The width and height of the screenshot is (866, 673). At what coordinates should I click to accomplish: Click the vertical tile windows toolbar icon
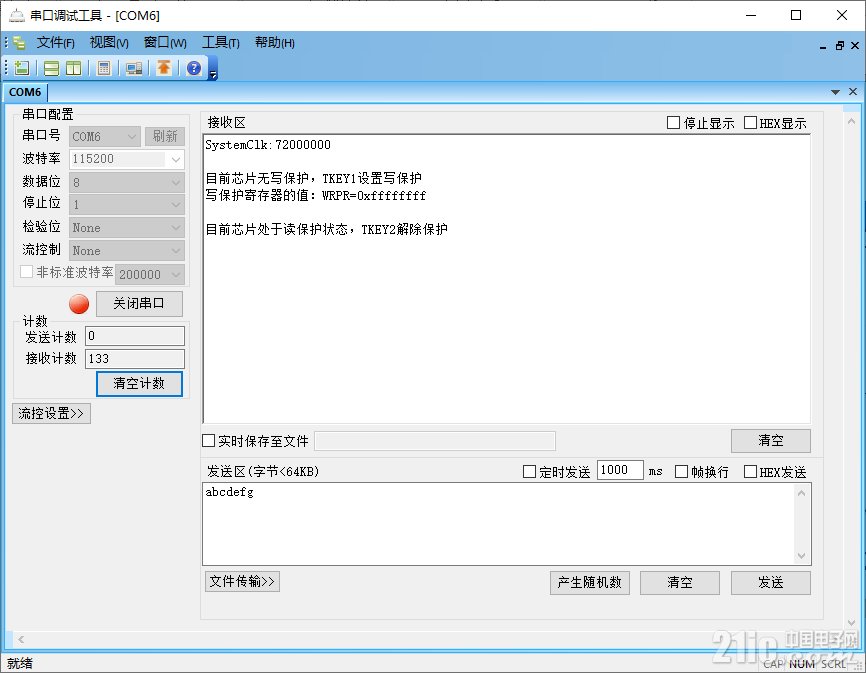[x=73, y=68]
